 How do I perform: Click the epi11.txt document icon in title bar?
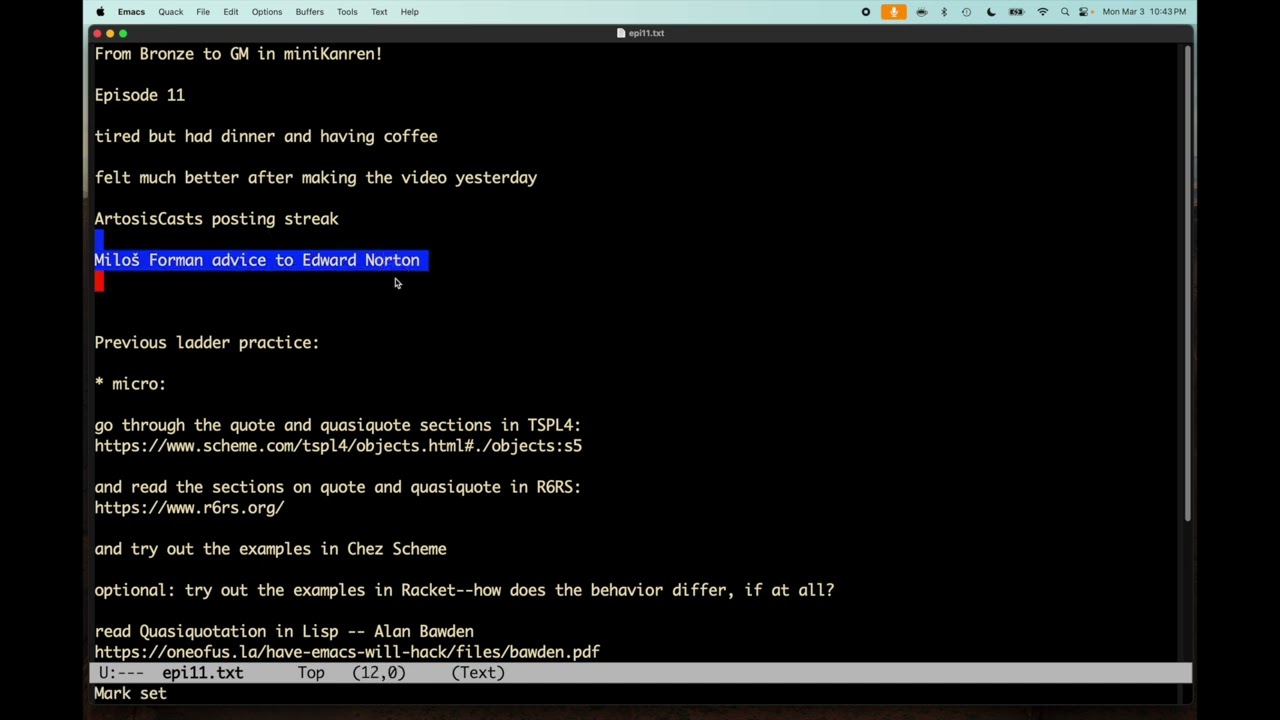(621, 33)
